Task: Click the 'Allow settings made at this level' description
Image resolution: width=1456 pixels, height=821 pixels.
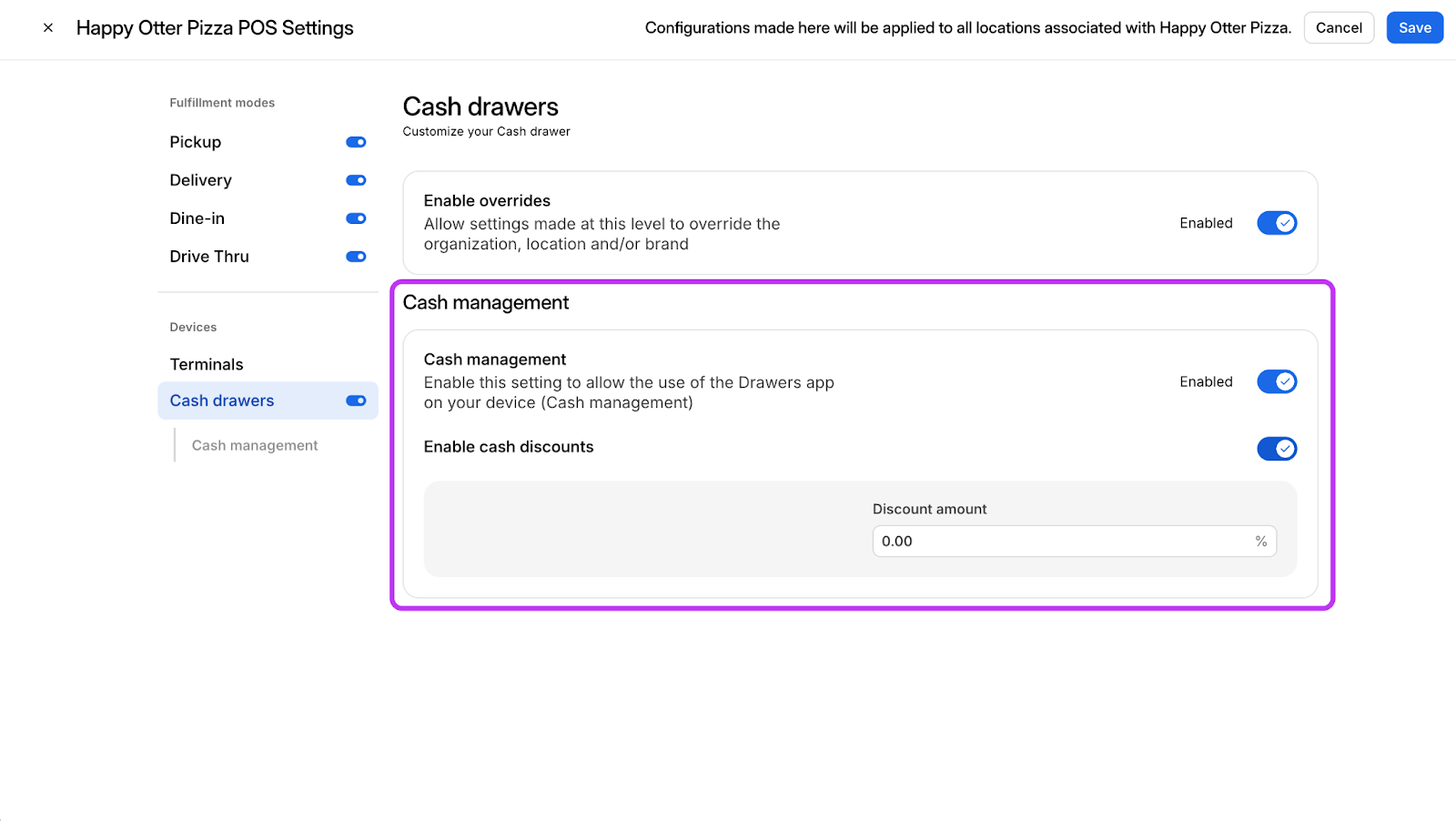Action: [602, 234]
